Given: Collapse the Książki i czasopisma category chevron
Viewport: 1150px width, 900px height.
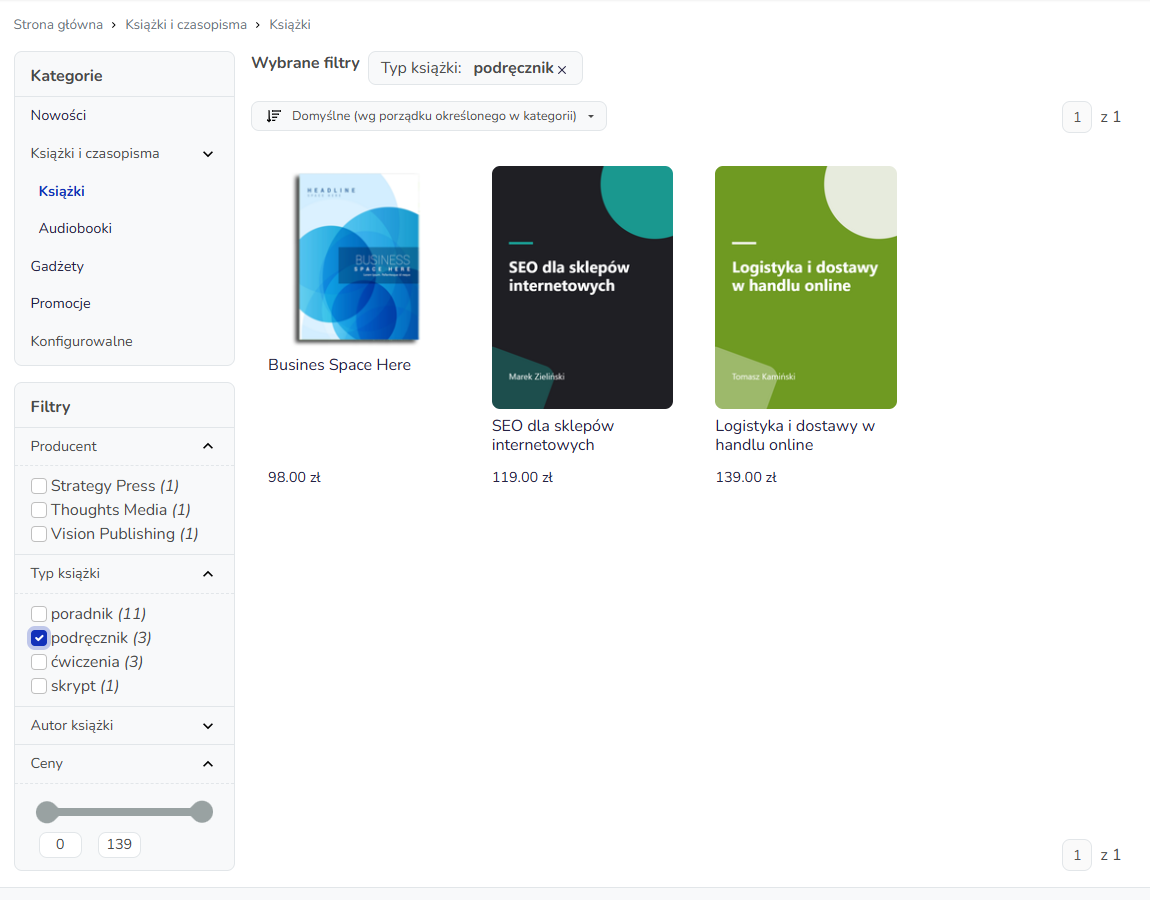Looking at the screenshot, I should (x=208, y=154).
